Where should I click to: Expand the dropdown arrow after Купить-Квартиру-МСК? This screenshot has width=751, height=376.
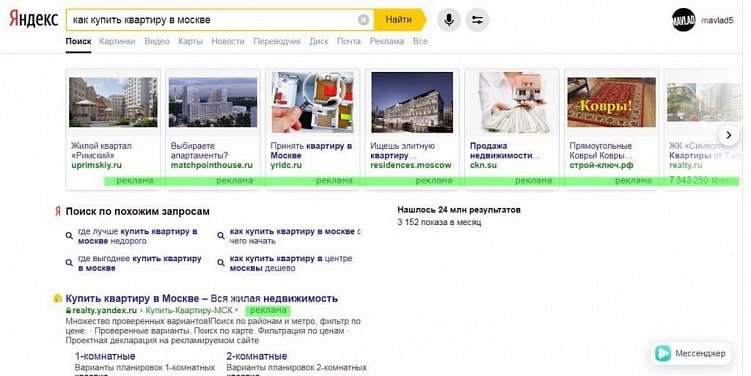237,311
